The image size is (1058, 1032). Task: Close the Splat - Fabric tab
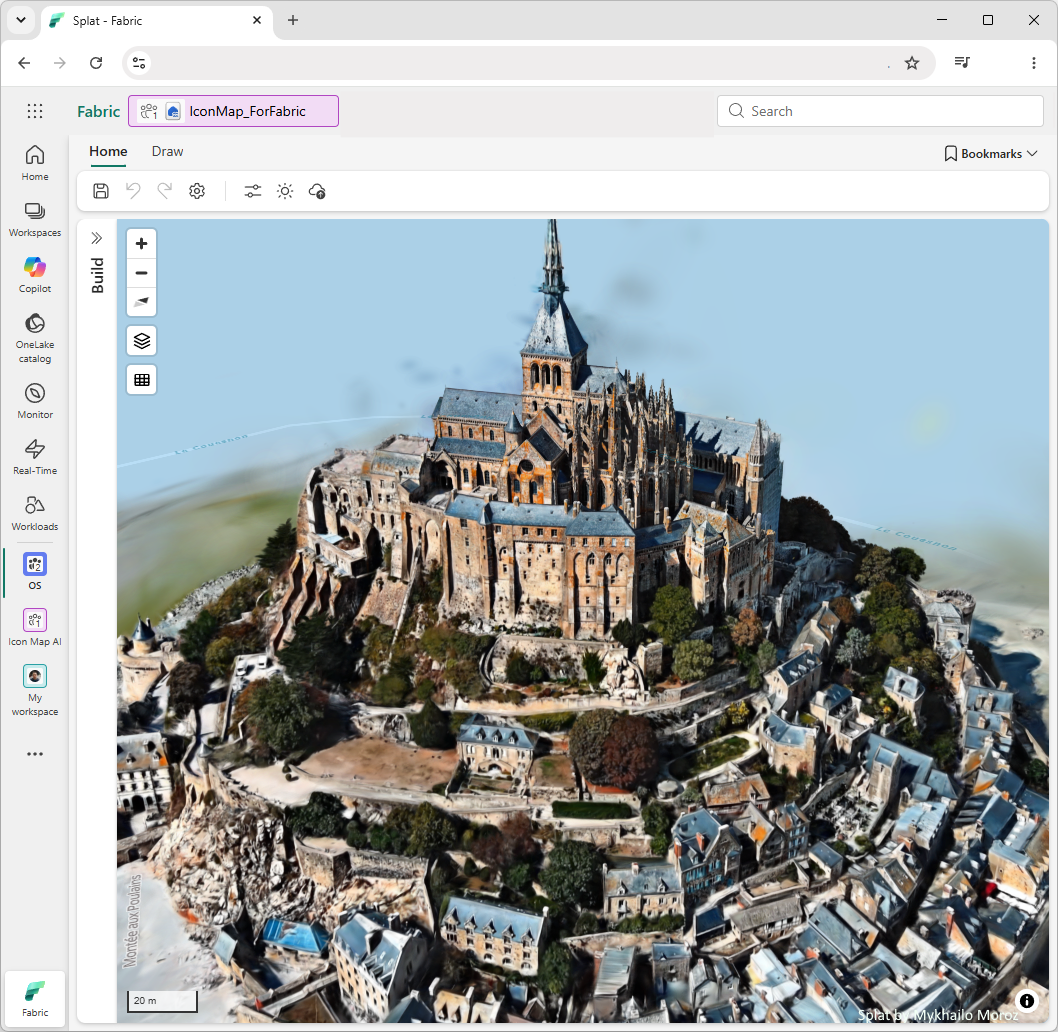[257, 20]
